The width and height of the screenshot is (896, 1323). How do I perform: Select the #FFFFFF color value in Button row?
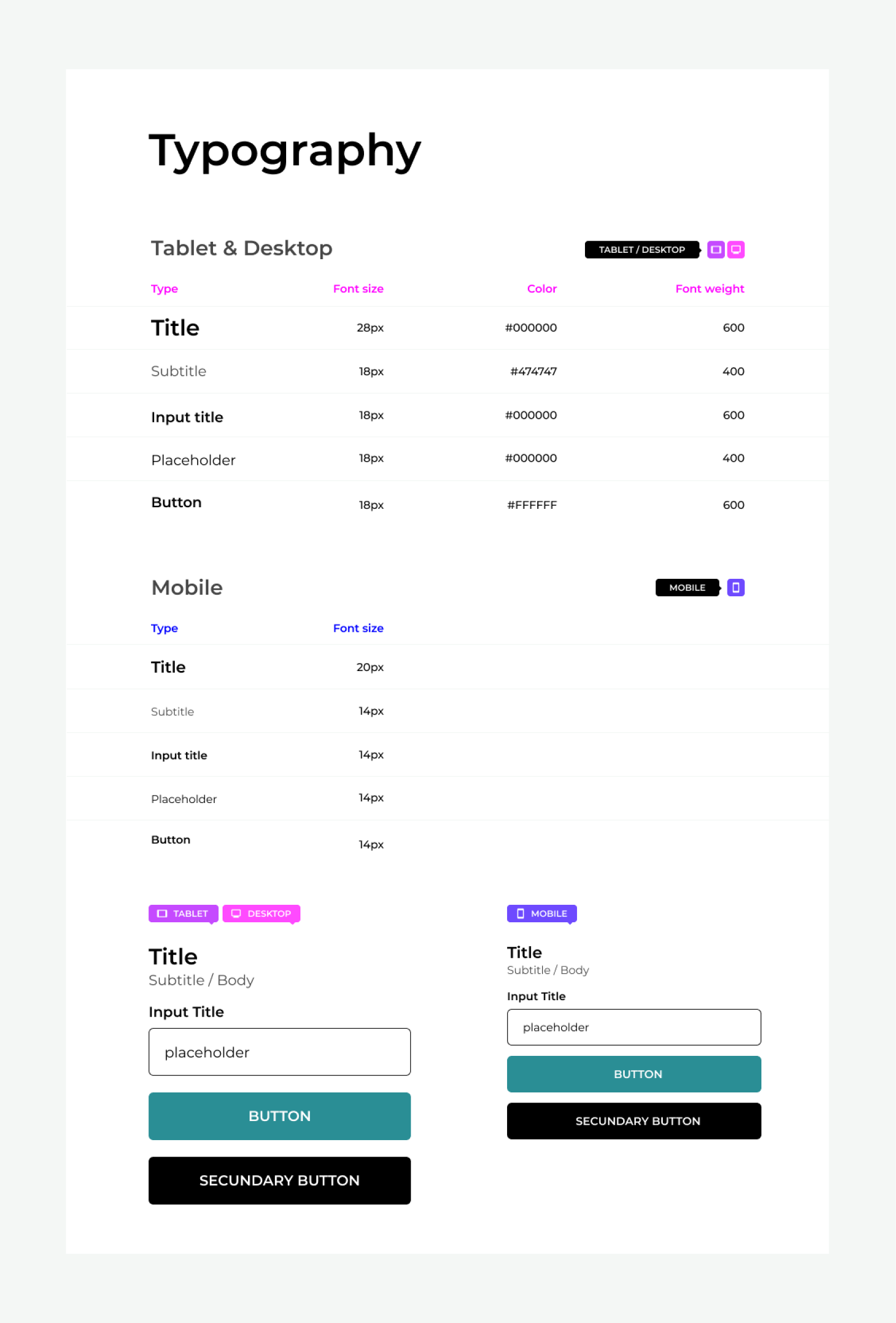(x=531, y=505)
